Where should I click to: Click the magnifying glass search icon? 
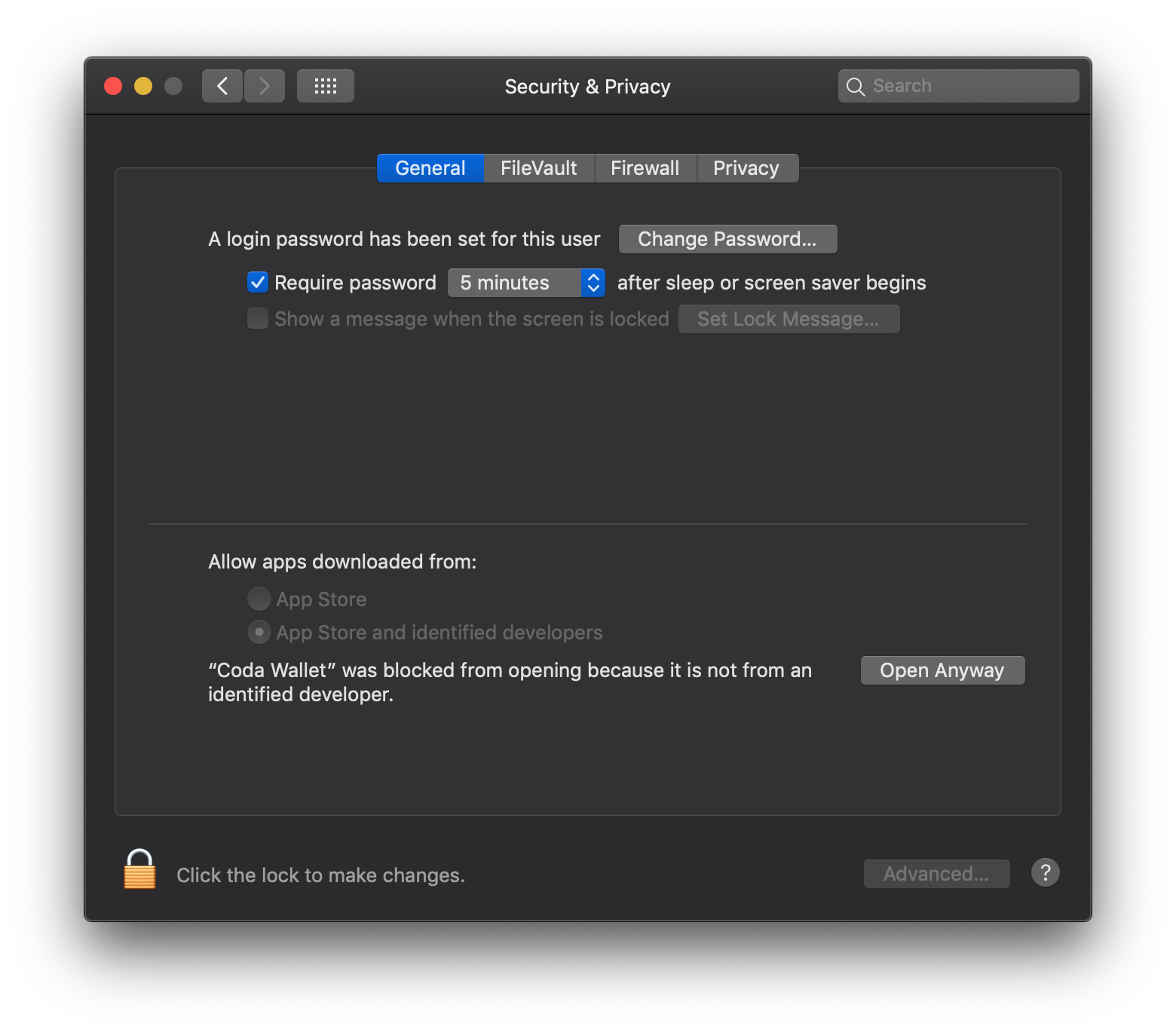click(856, 87)
